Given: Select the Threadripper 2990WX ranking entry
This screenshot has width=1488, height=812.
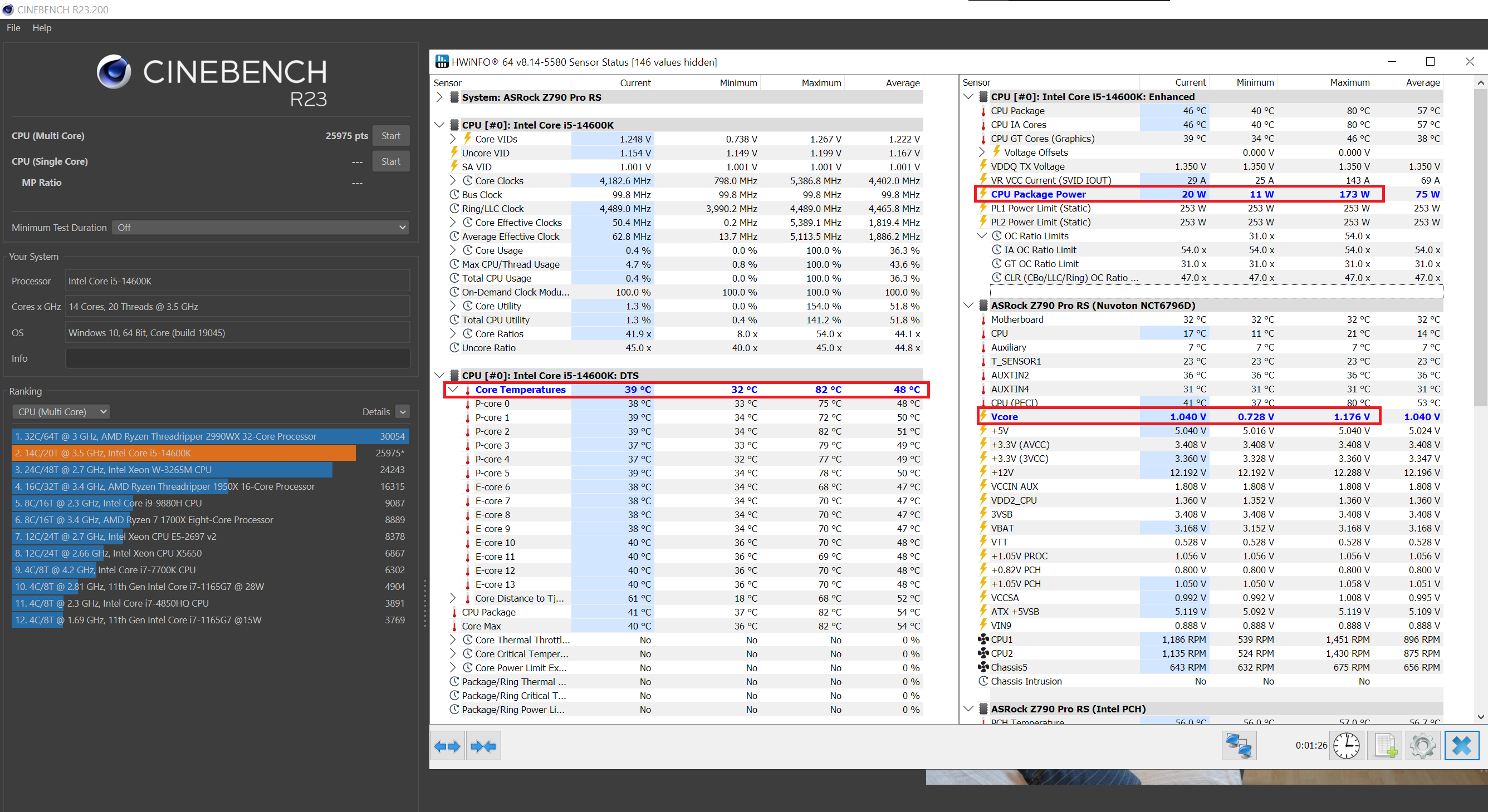Looking at the screenshot, I should [x=210, y=436].
